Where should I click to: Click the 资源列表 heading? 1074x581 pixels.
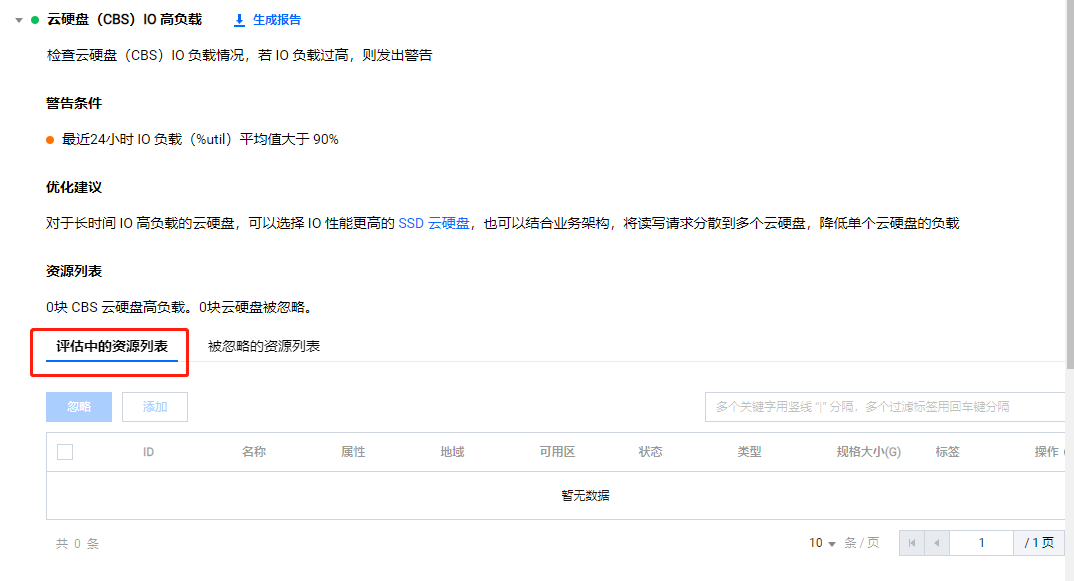pyautogui.click(x=74, y=271)
